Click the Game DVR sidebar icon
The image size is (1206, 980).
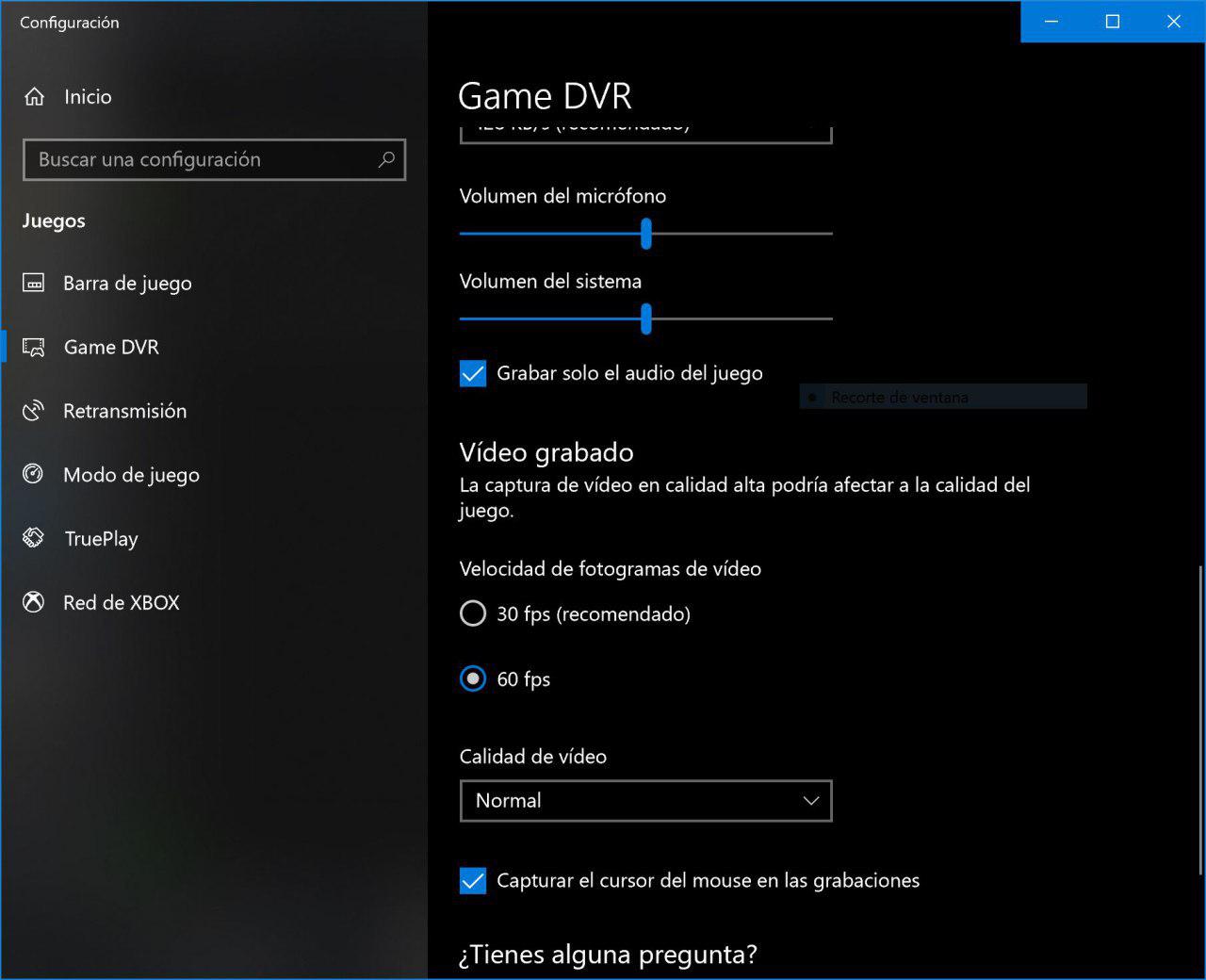click(x=34, y=348)
